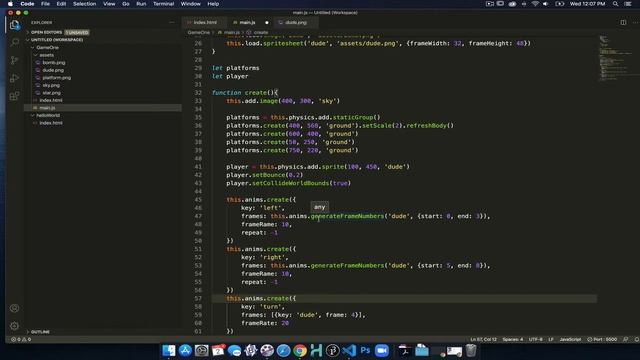Open the File menu
The width and height of the screenshot is (640, 360).
(x=45, y=4)
